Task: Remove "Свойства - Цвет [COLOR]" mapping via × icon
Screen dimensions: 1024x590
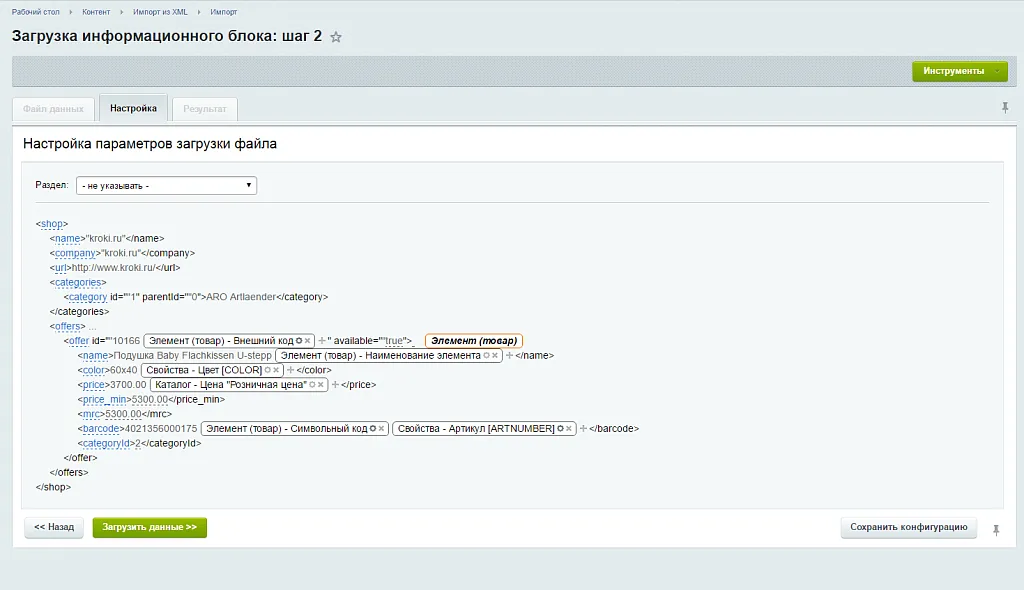Action: (275, 369)
